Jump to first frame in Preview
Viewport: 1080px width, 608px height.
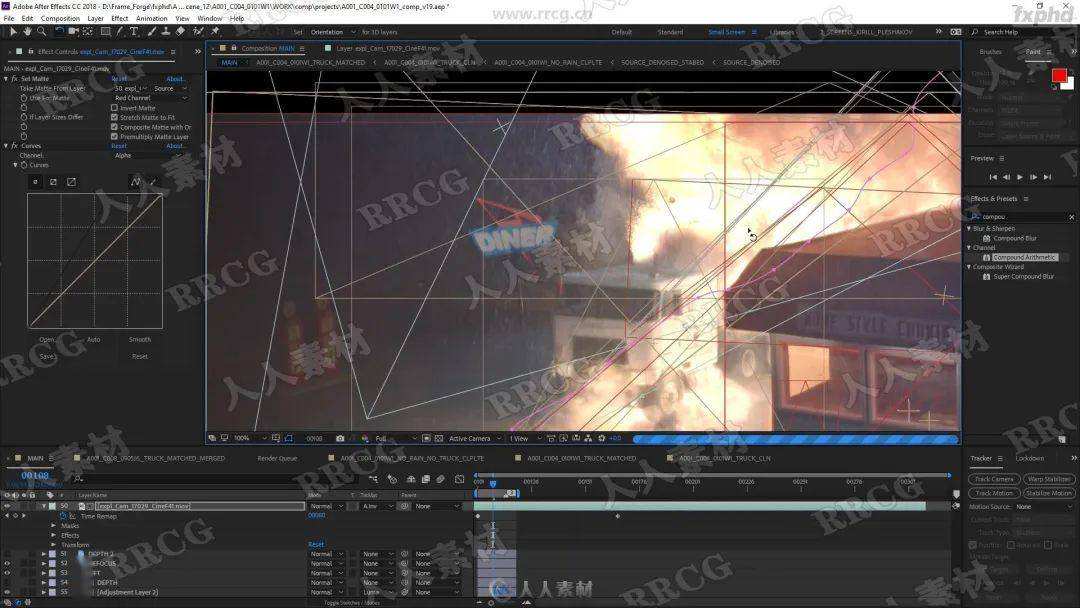993,177
